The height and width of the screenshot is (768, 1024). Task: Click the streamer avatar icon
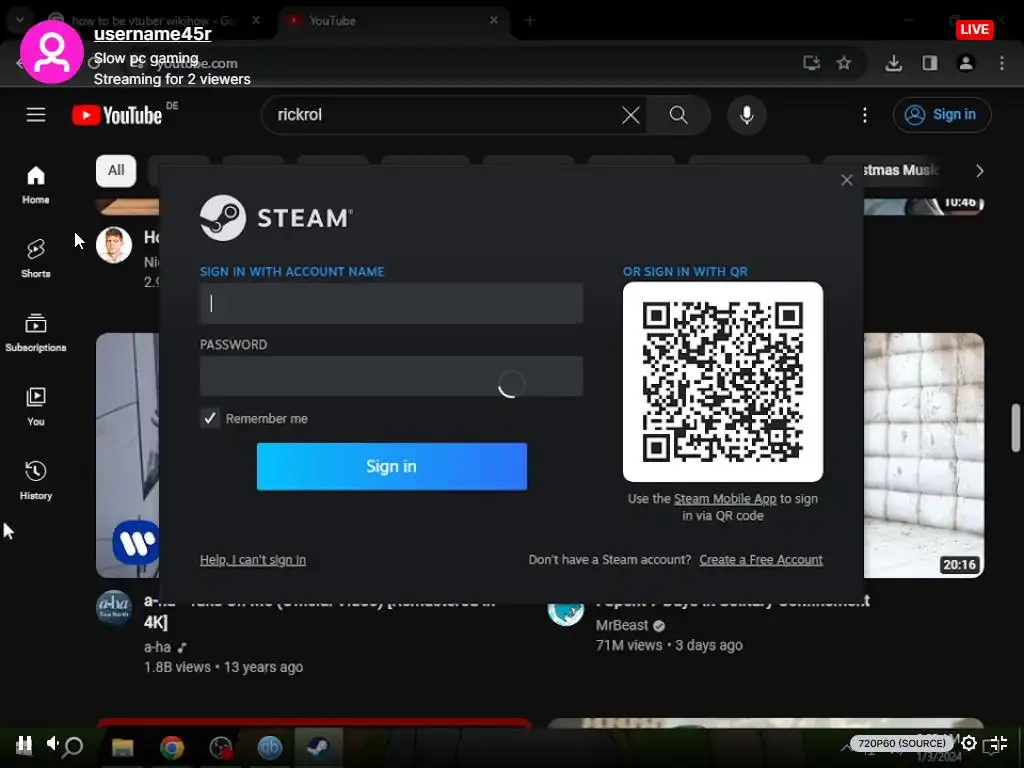pos(52,52)
